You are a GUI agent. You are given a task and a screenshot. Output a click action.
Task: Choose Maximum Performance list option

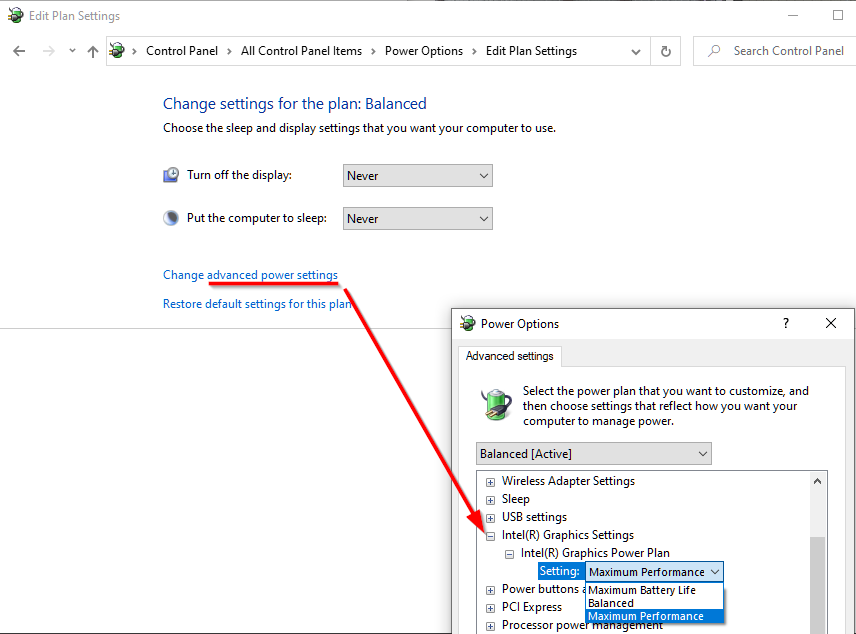click(x=654, y=617)
